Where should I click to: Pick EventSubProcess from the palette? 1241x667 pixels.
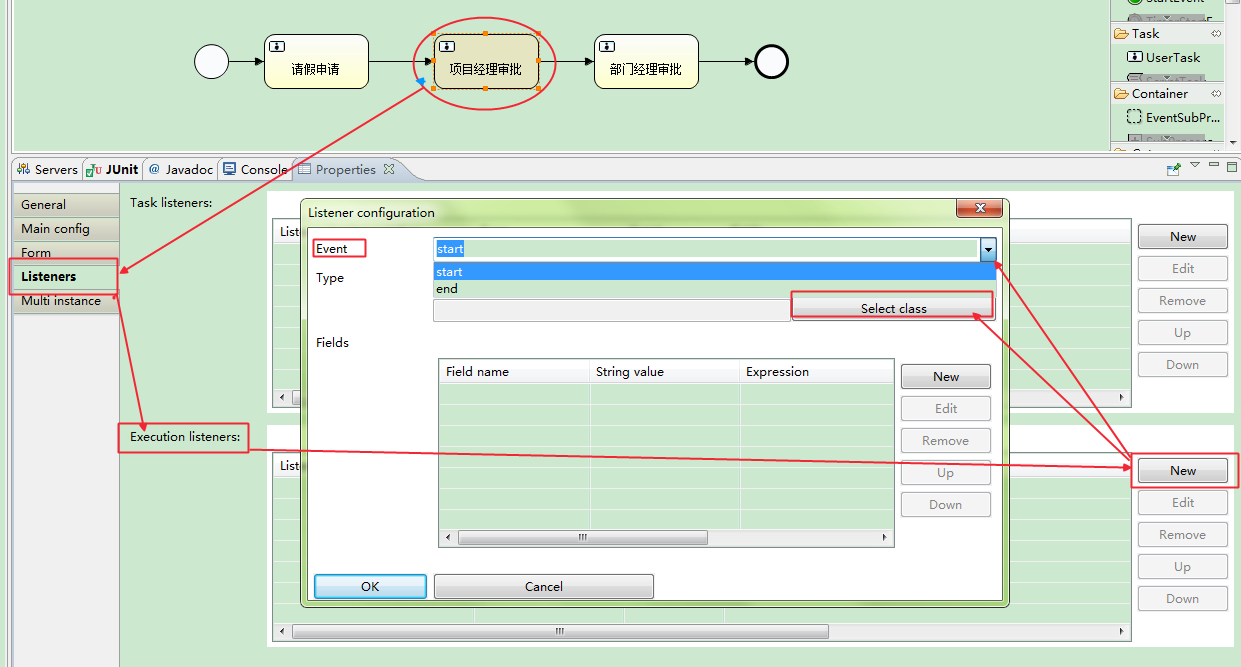(x=1174, y=117)
